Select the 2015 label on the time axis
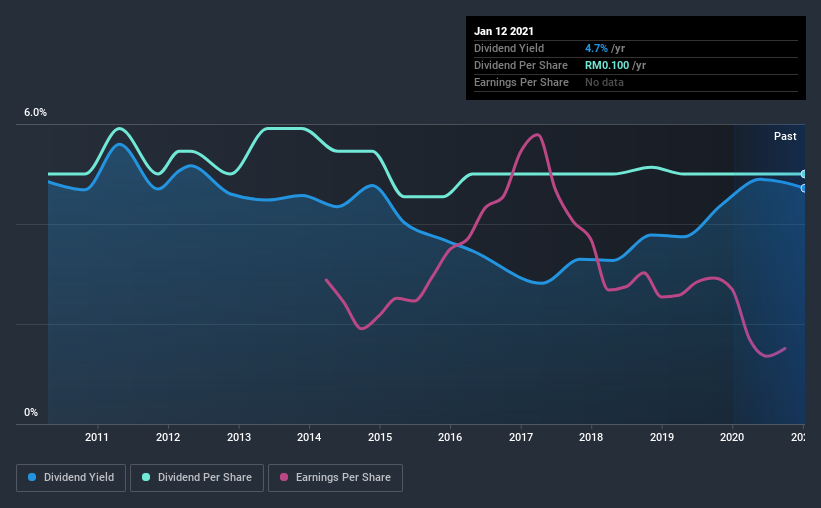This screenshot has height=508, width=821. [x=380, y=437]
